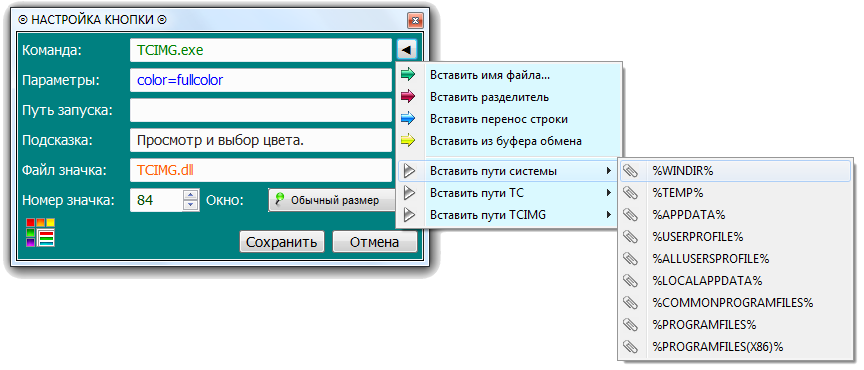Select %LOCALAPPDATA% from system paths
The image size is (864, 370).
click(736, 281)
